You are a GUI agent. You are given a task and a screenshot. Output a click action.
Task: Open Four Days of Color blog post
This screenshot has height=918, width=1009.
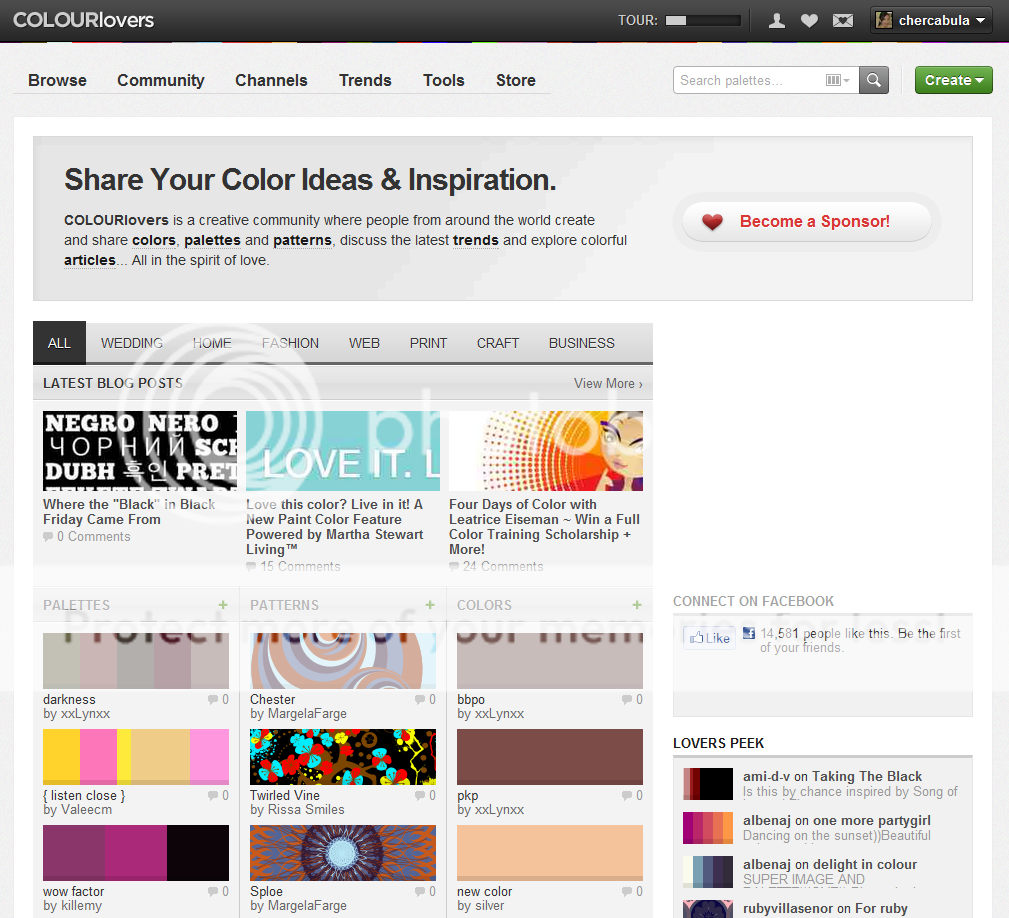(544, 527)
